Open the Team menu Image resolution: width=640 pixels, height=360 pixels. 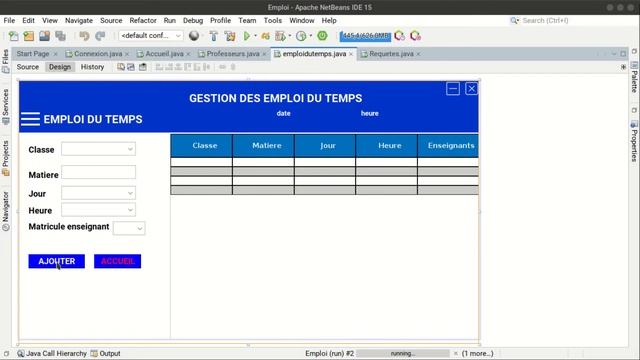[x=247, y=20]
